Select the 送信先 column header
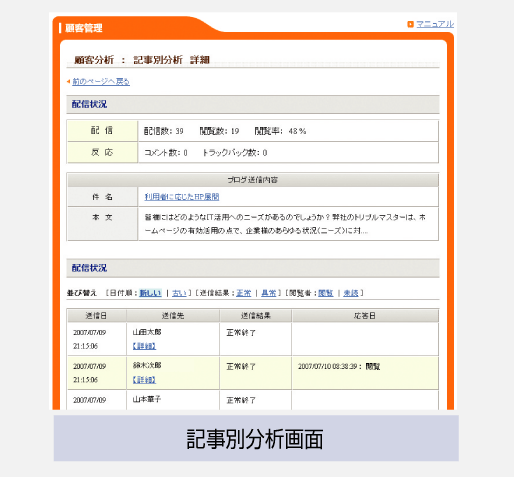Viewport: 514px width, 477px height. click(173, 315)
